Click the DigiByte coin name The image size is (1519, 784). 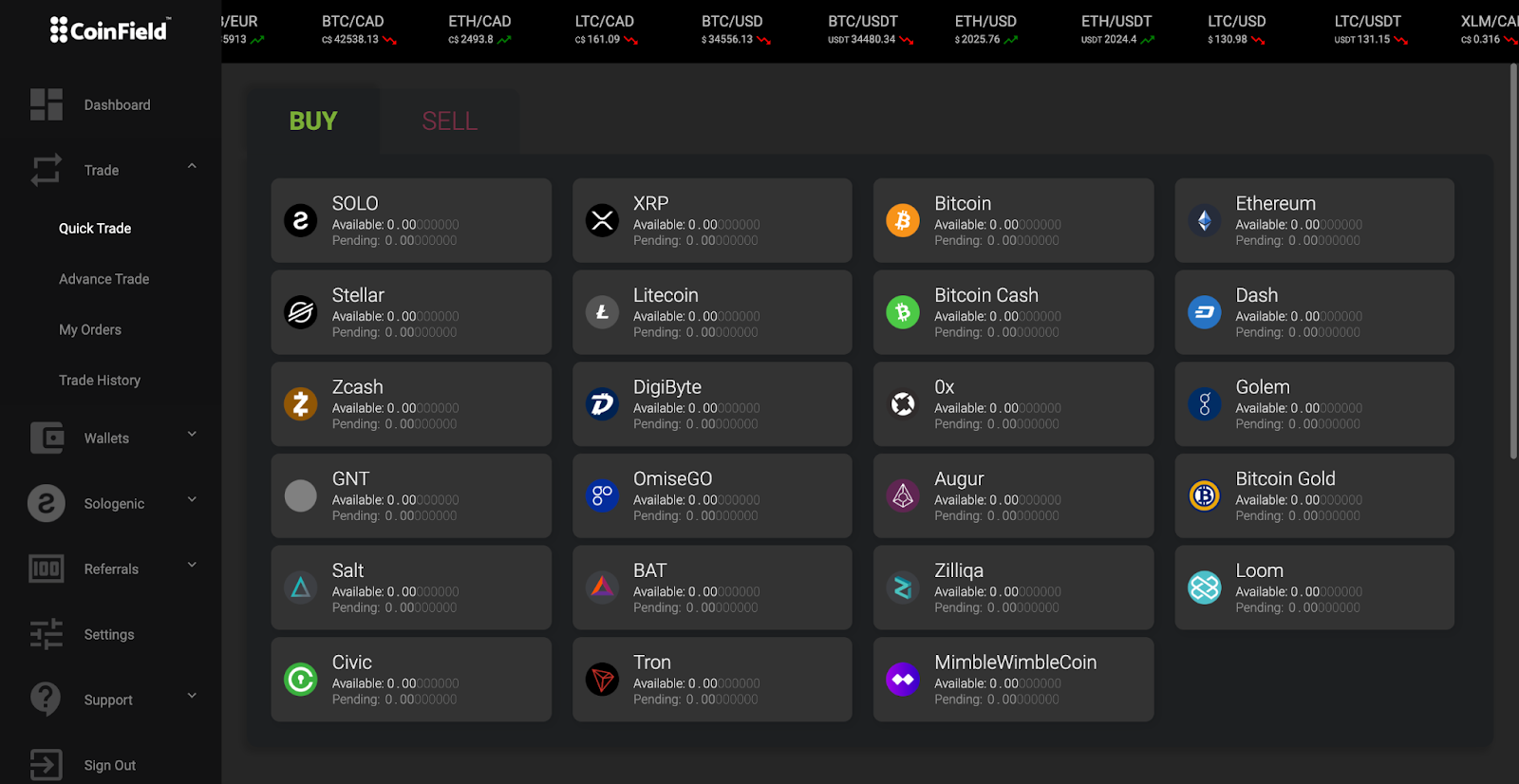[667, 387]
